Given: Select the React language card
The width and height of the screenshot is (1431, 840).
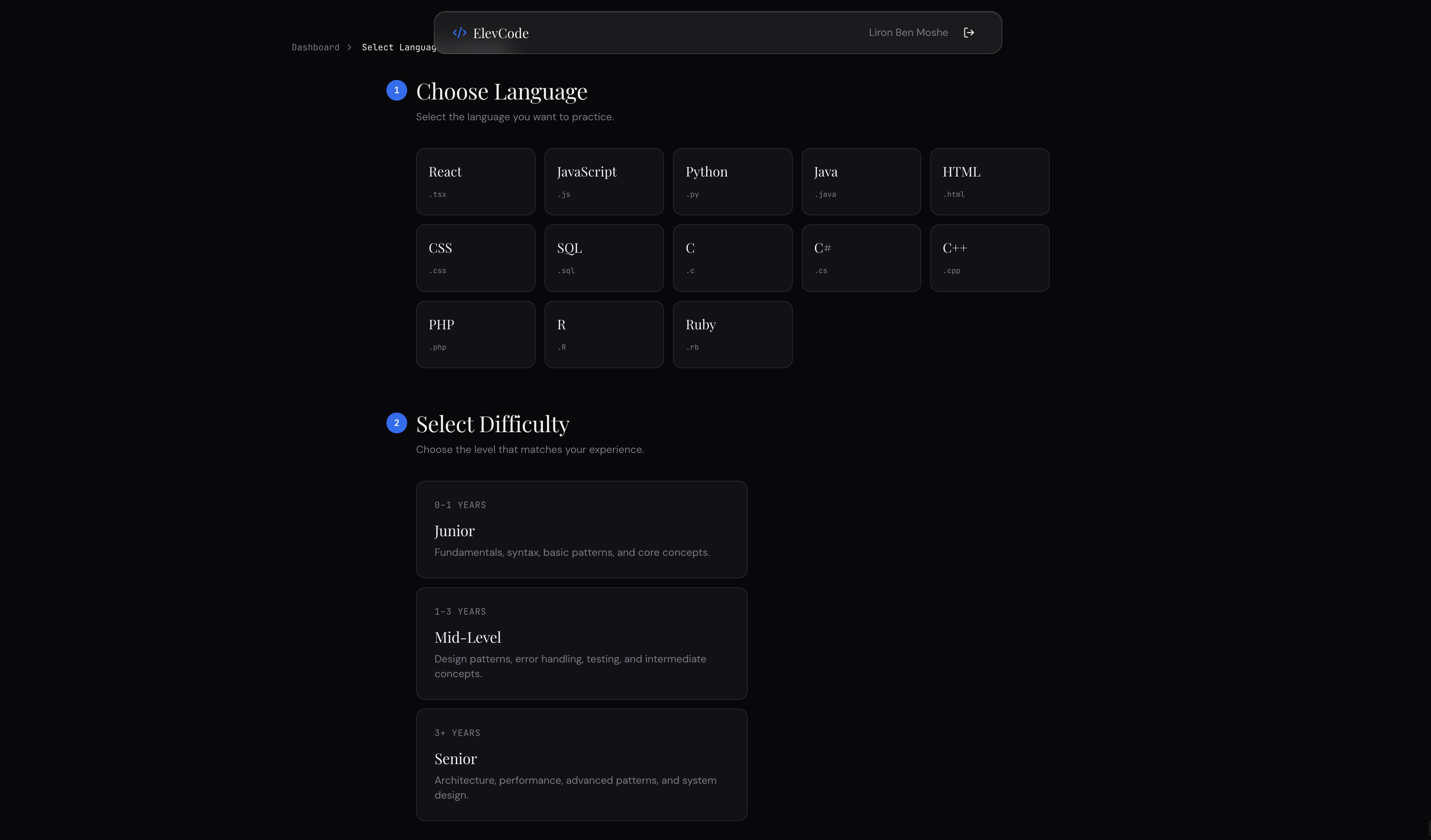Looking at the screenshot, I should click(x=475, y=181).
